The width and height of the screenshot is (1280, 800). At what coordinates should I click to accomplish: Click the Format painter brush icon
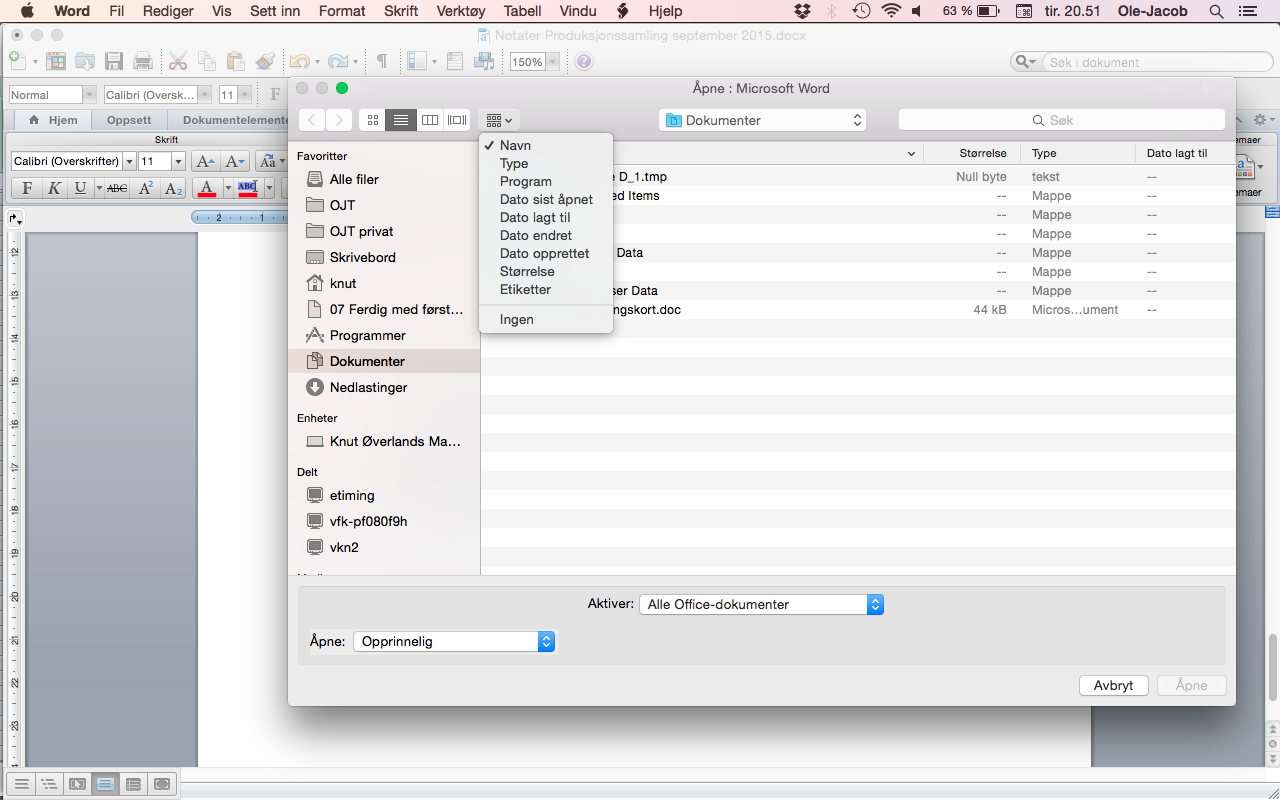(x=265, y=61)
